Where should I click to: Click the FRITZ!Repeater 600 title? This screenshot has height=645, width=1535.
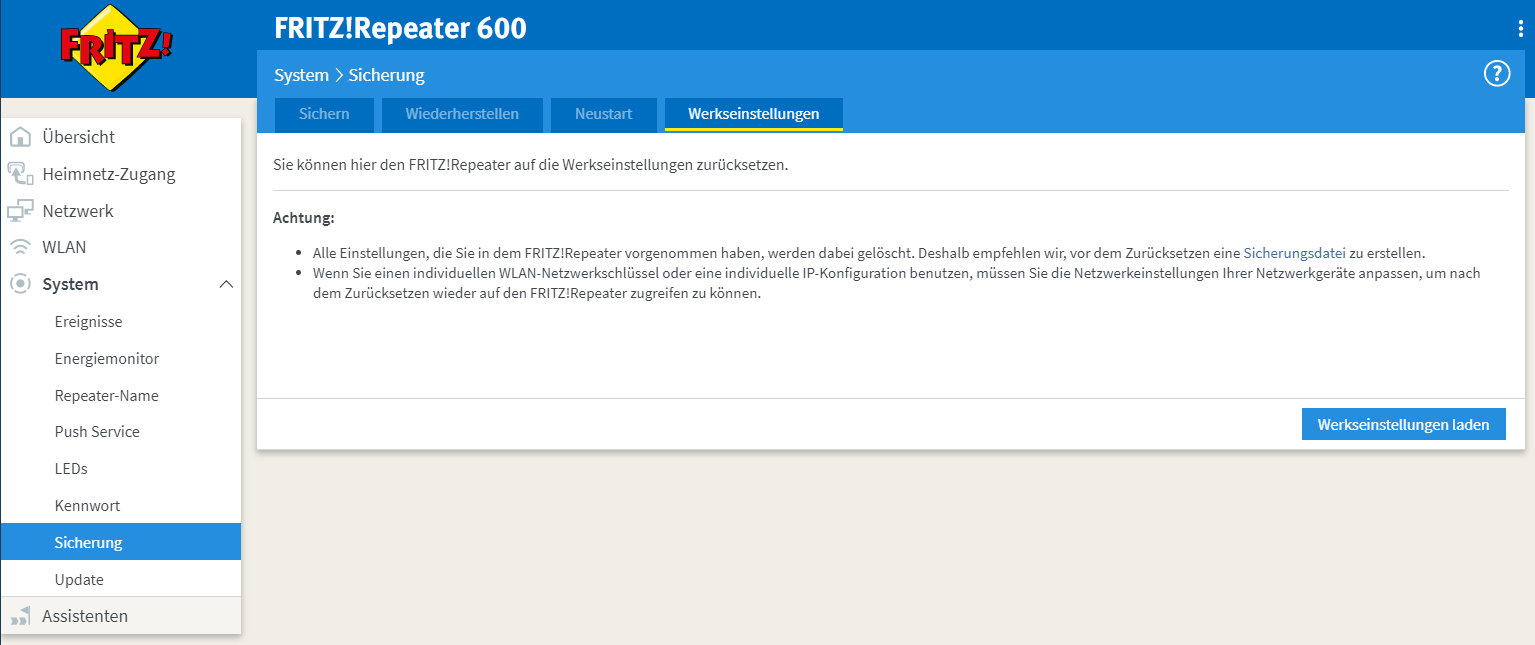[400, 28]
